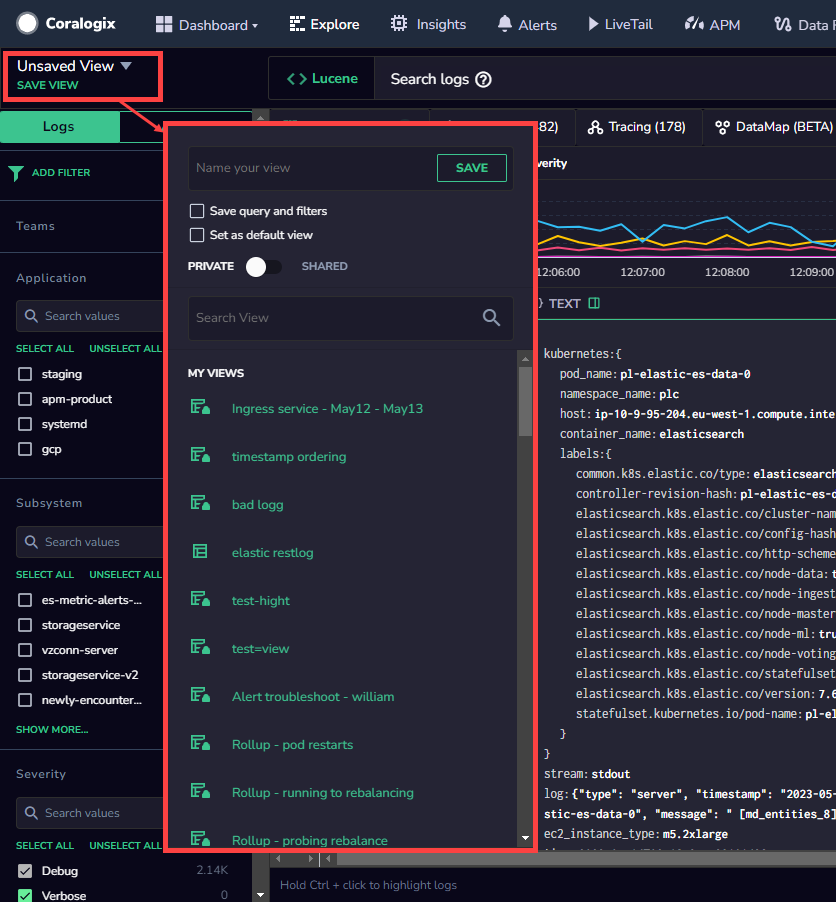The height and width of the screenshot is (902, 836).
Task: Click the SAVE VIEW link
Action: [x=48, y=85]
